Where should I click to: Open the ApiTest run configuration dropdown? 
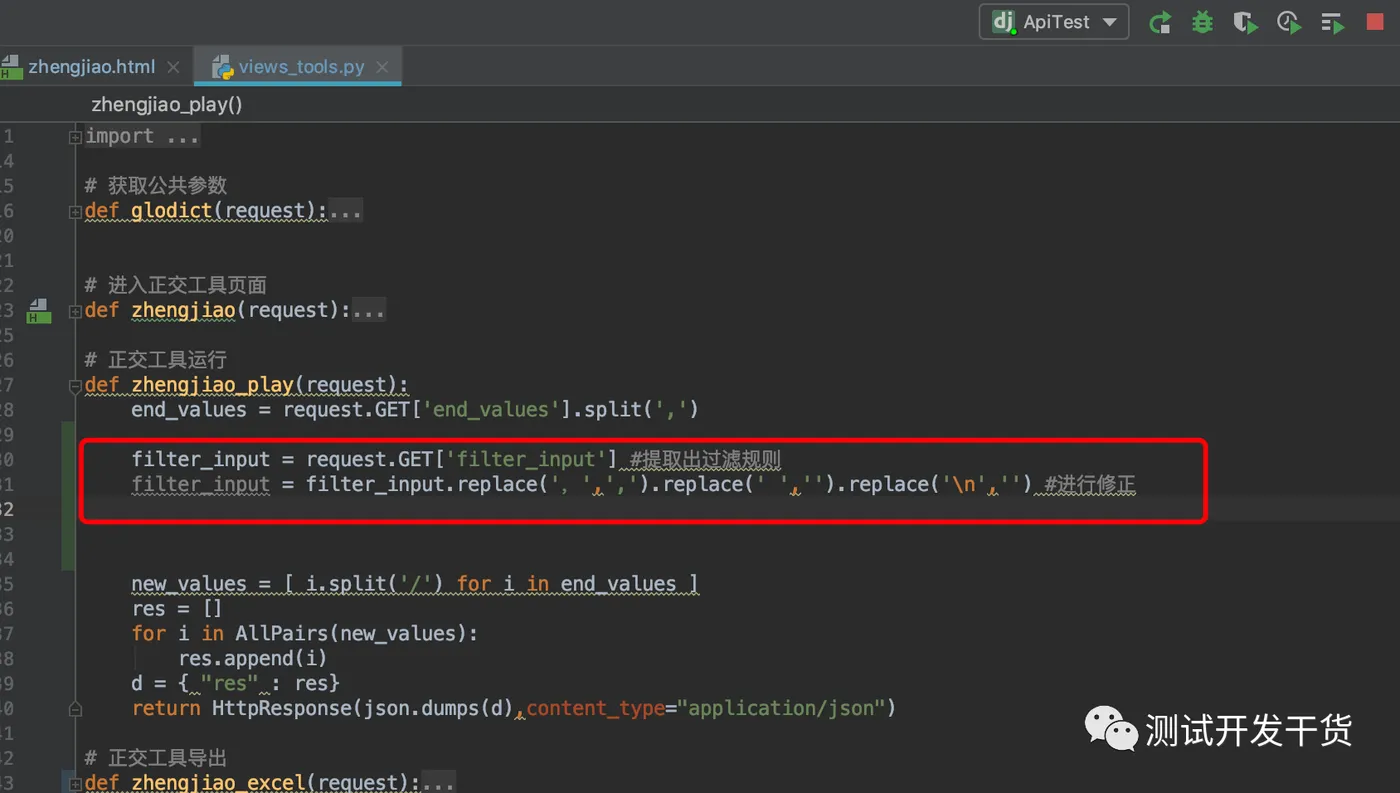click(x=1054, y=22)
